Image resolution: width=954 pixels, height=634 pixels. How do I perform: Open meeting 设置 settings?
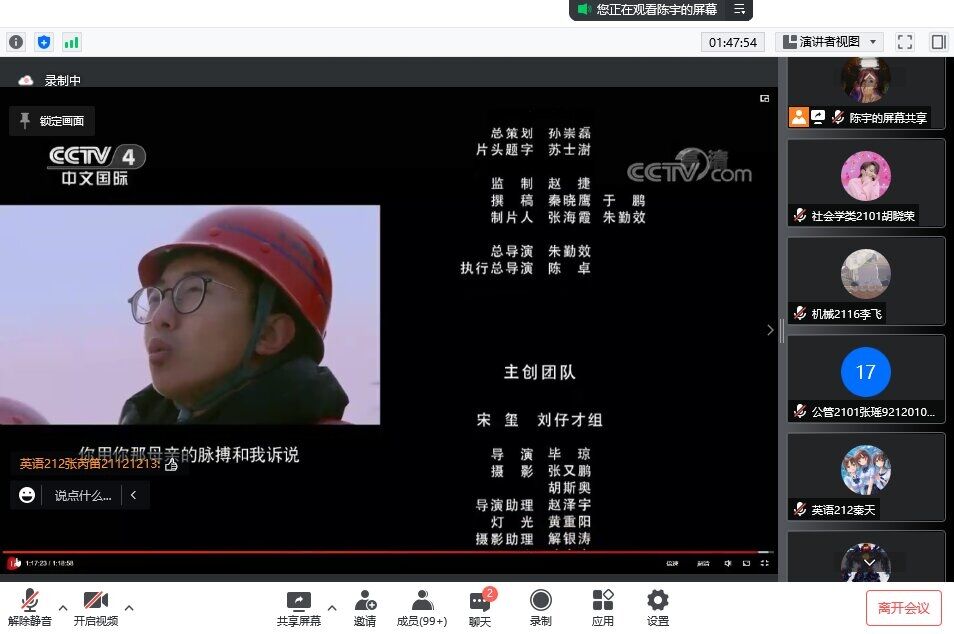tap(657, 607)
